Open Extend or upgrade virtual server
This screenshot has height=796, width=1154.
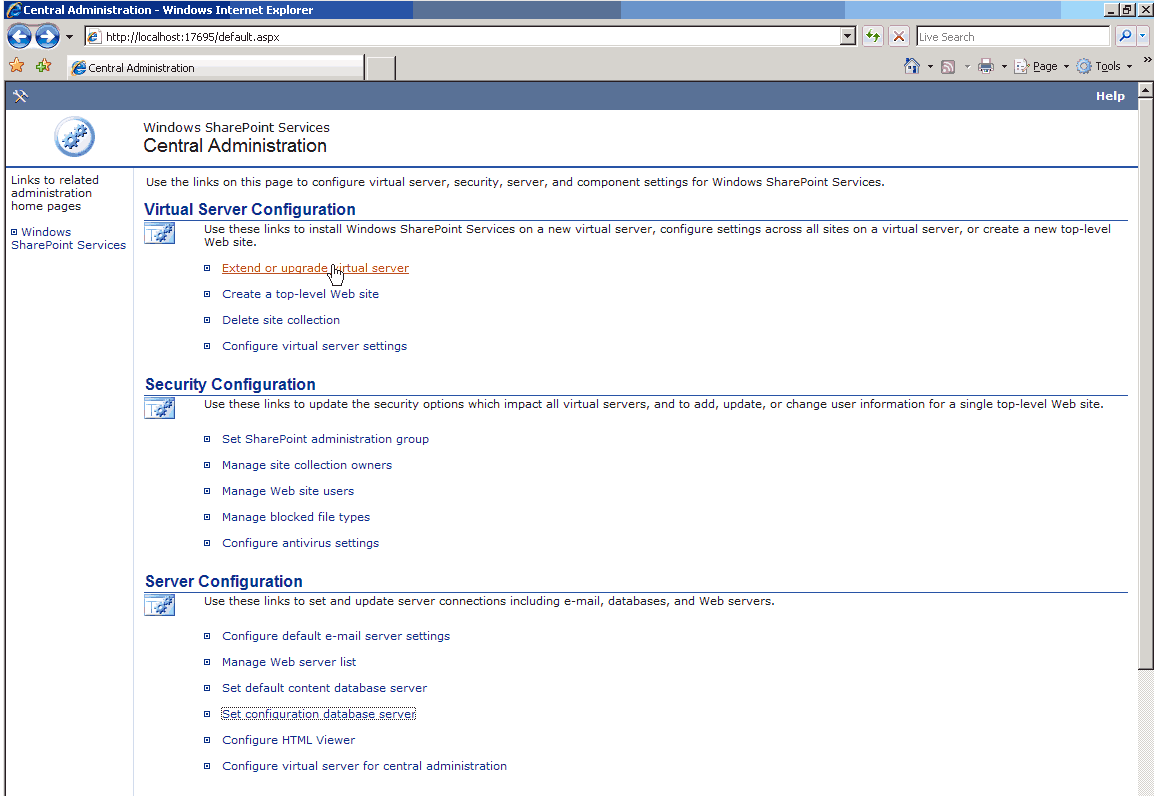tap(315, 268)
